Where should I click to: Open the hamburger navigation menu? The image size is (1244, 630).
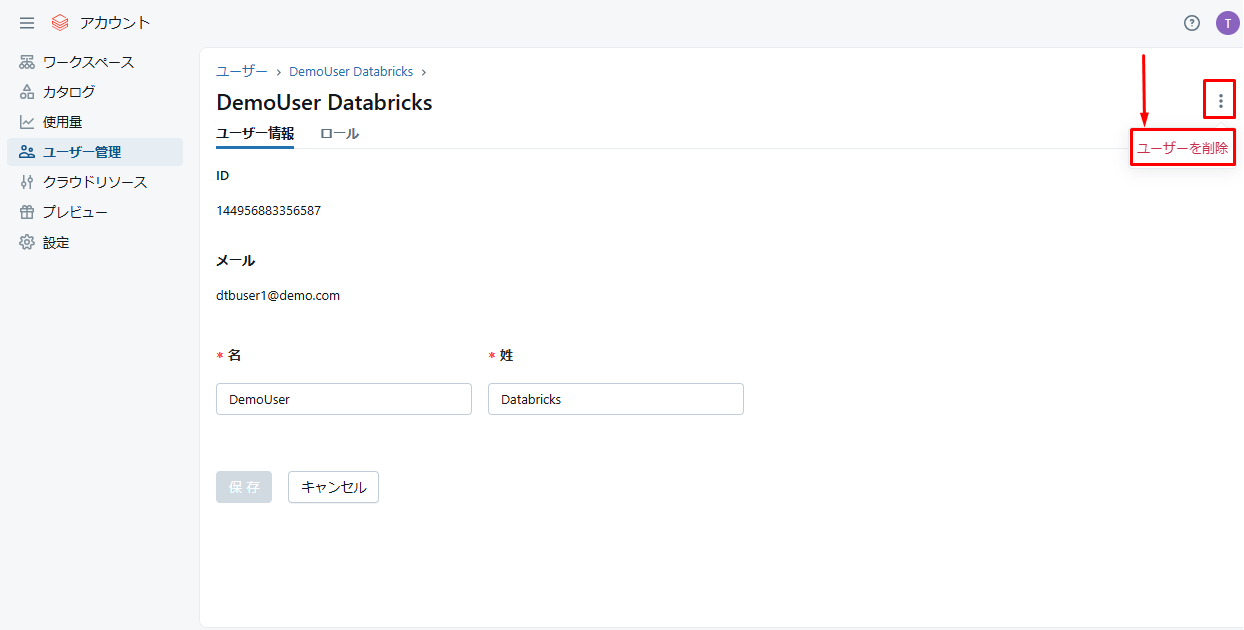pyautogui.click(x=27, y=23)
